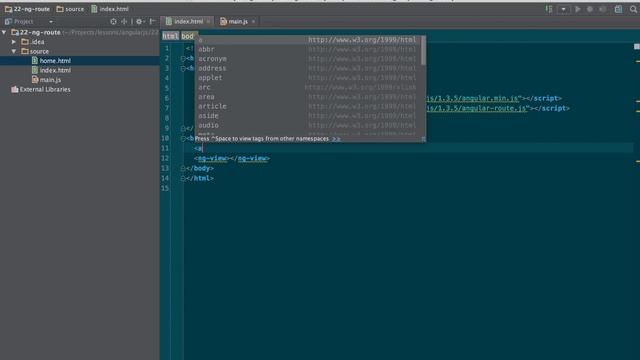Select index.html in the project tree
The image size is (640, 360).
[x=80, y=70]
